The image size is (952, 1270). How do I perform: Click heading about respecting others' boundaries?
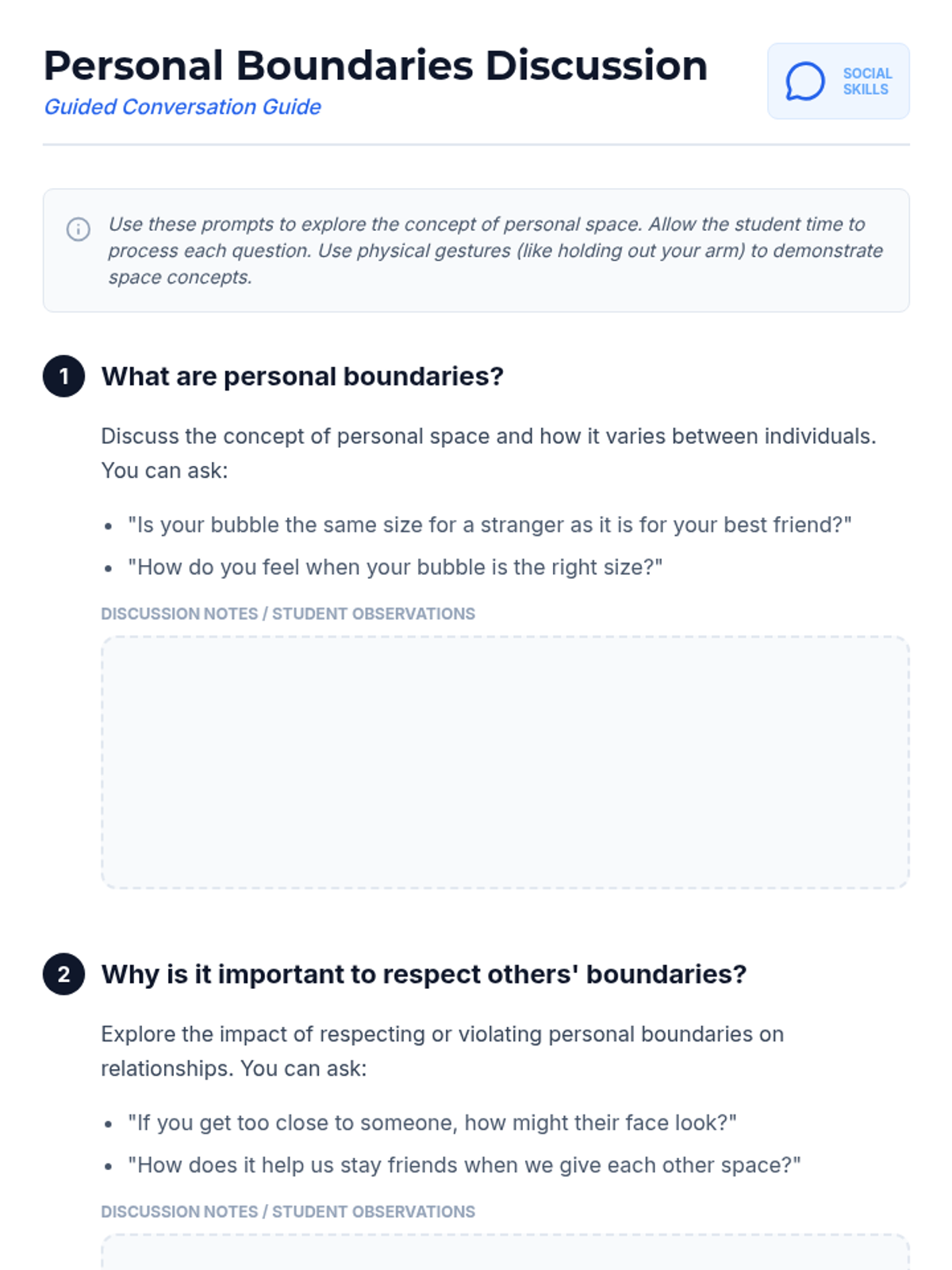coord(424,974)
